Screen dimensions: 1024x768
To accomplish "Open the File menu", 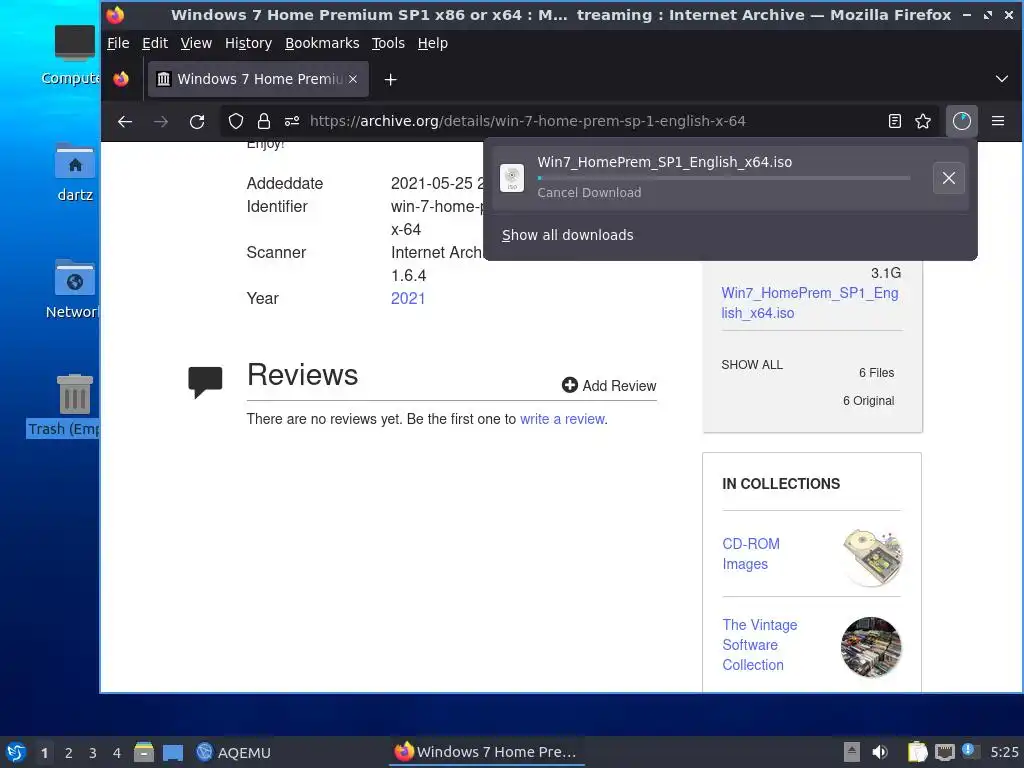I will click(x=118, y=43).
